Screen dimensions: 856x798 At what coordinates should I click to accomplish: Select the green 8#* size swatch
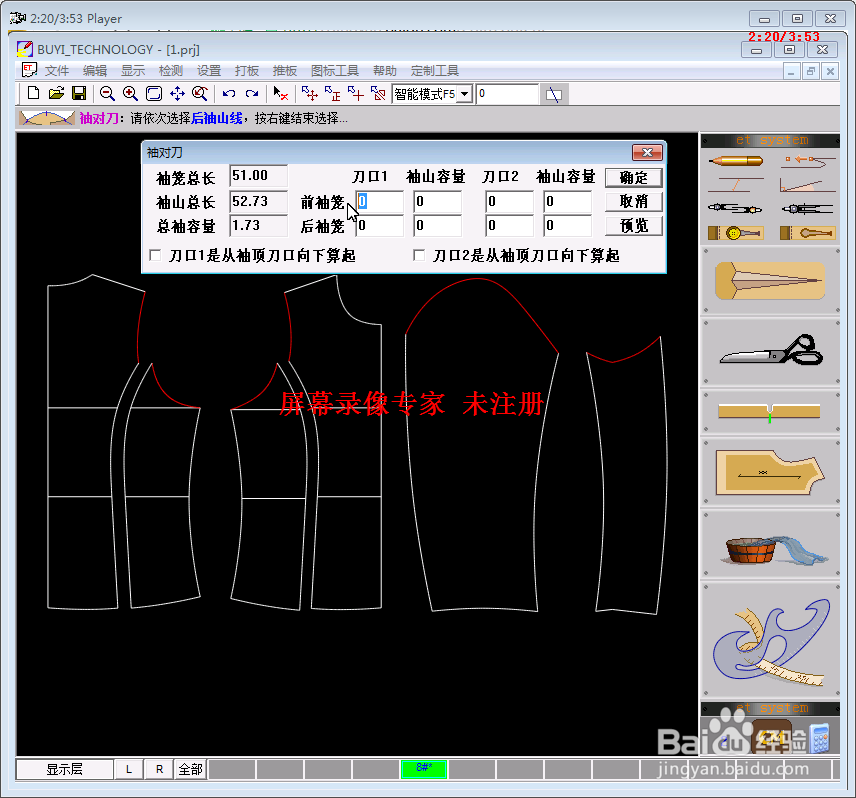pos(424,769)
